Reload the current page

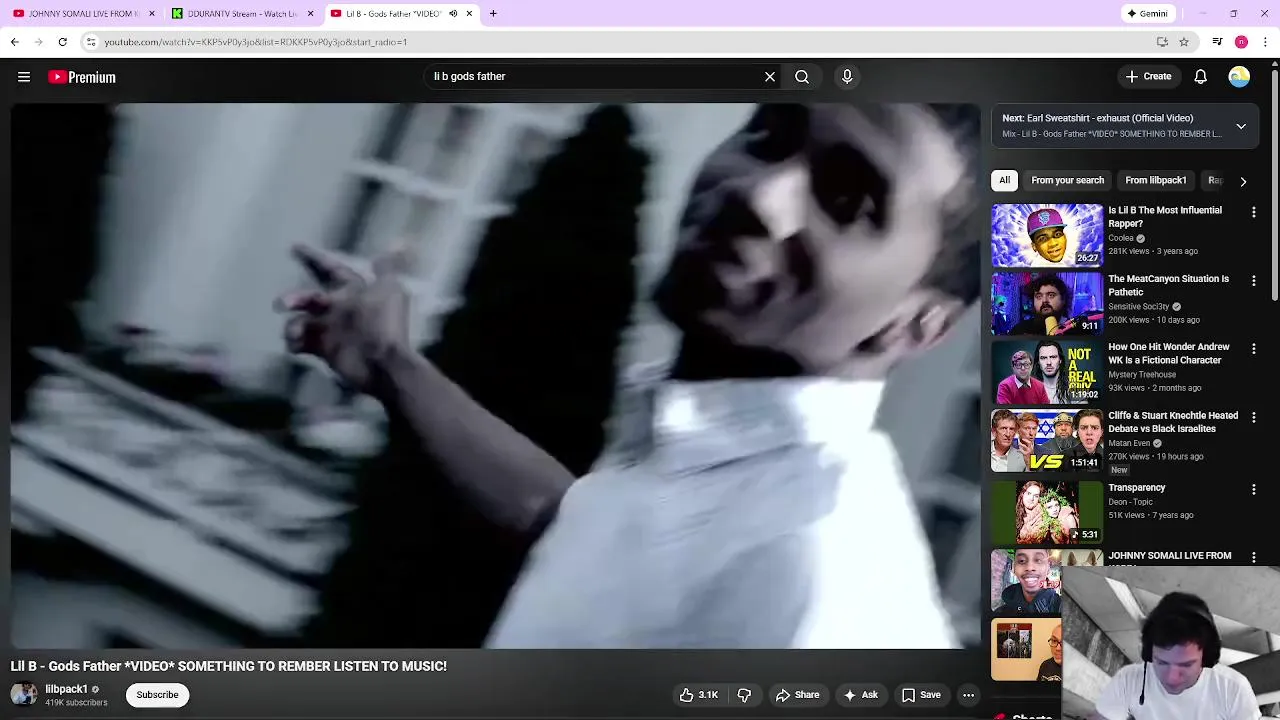pyautogui.click(x=62, y=42)
